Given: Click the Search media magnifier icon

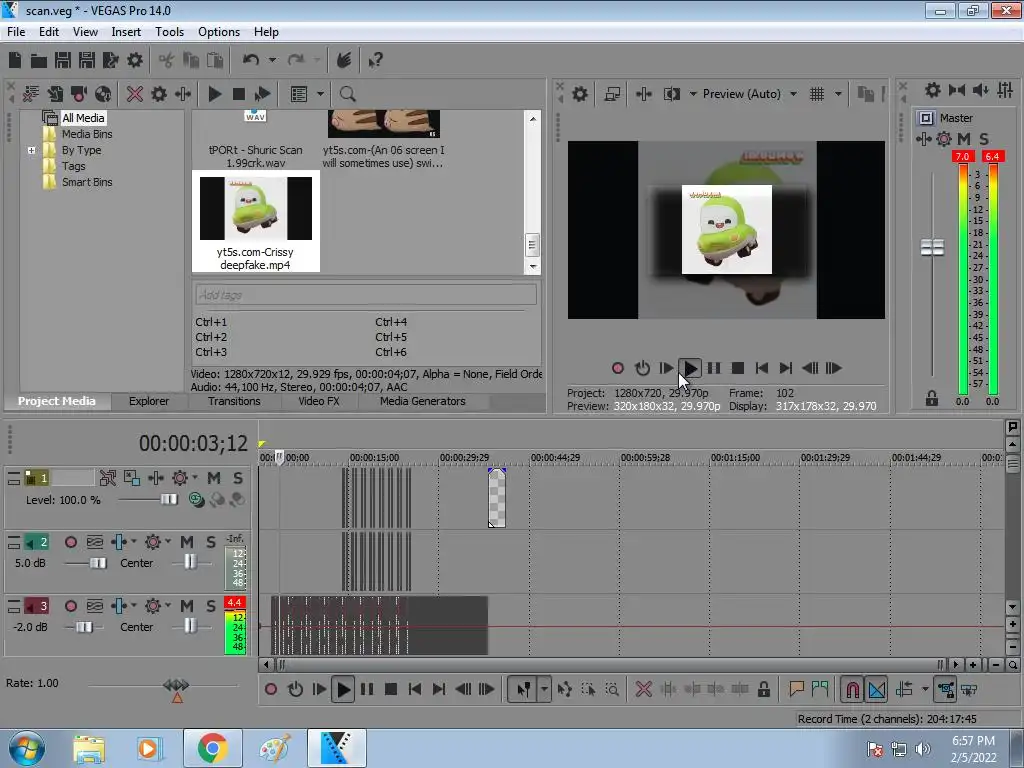Looking at the screenshot, I should point(347,94).
